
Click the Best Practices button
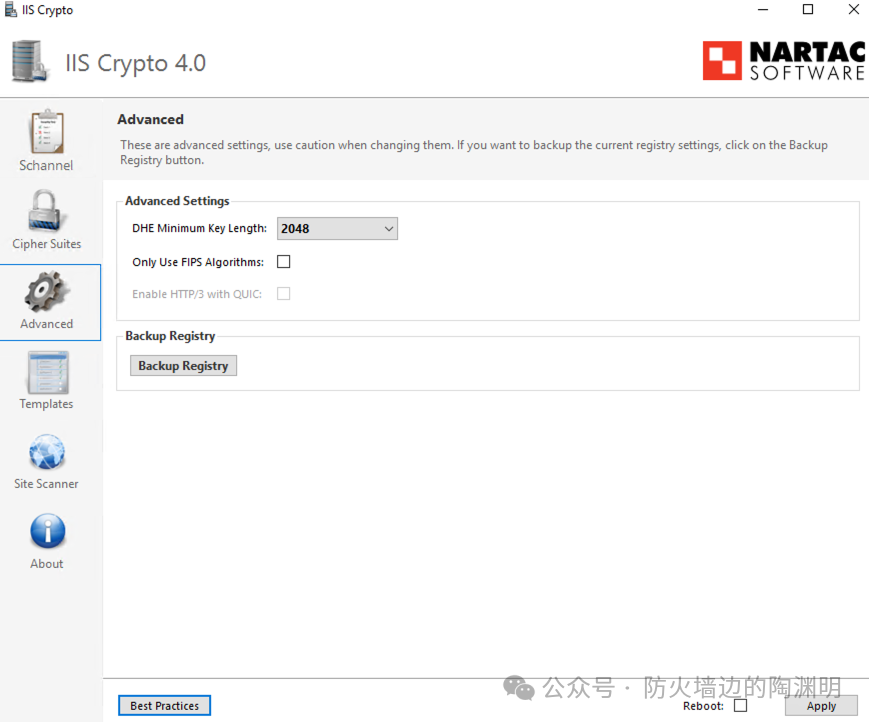pos(164,706)
